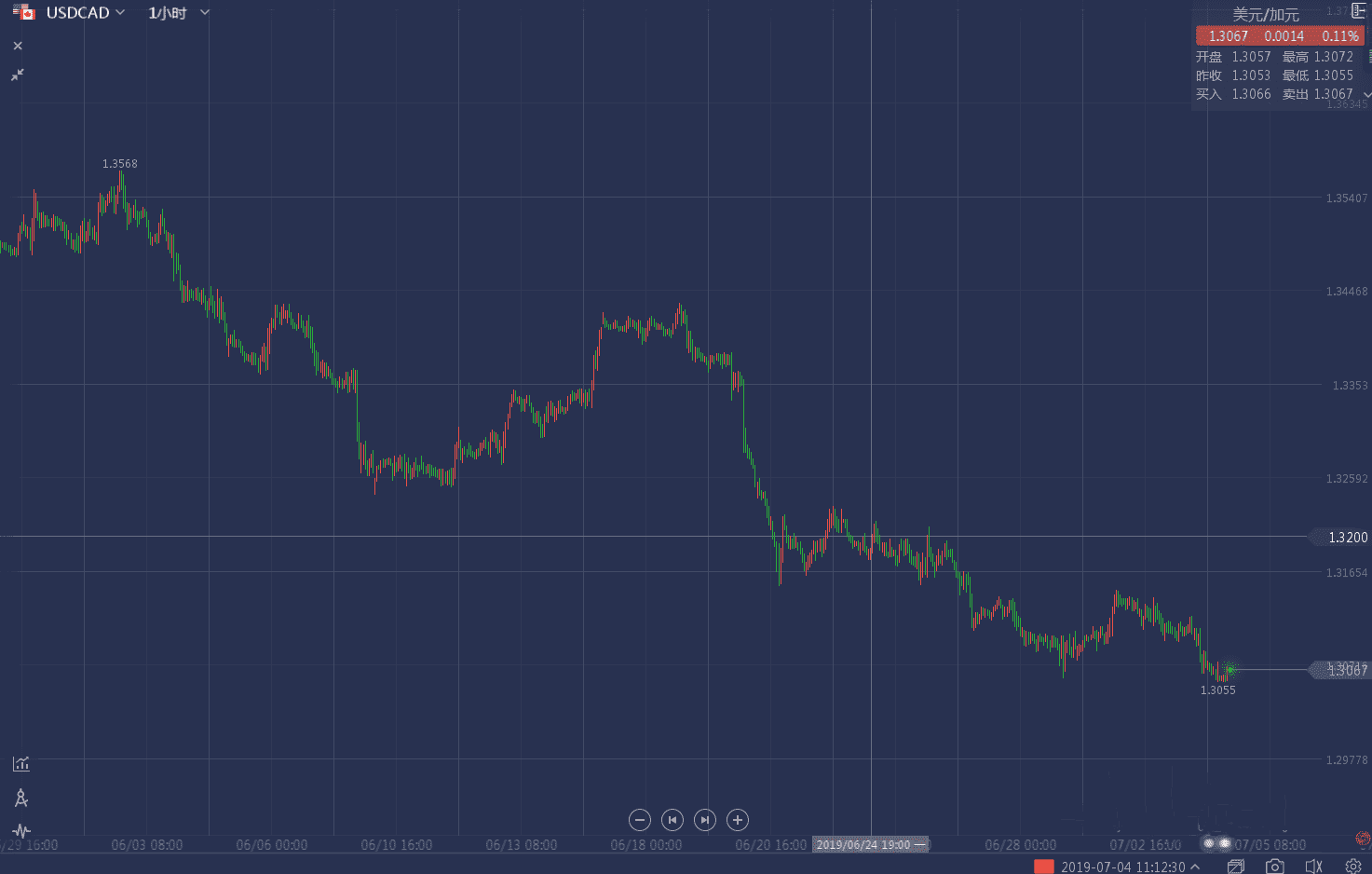Click the orange target icon on time axis
1372x874 pixels.
coord(1364,838)
